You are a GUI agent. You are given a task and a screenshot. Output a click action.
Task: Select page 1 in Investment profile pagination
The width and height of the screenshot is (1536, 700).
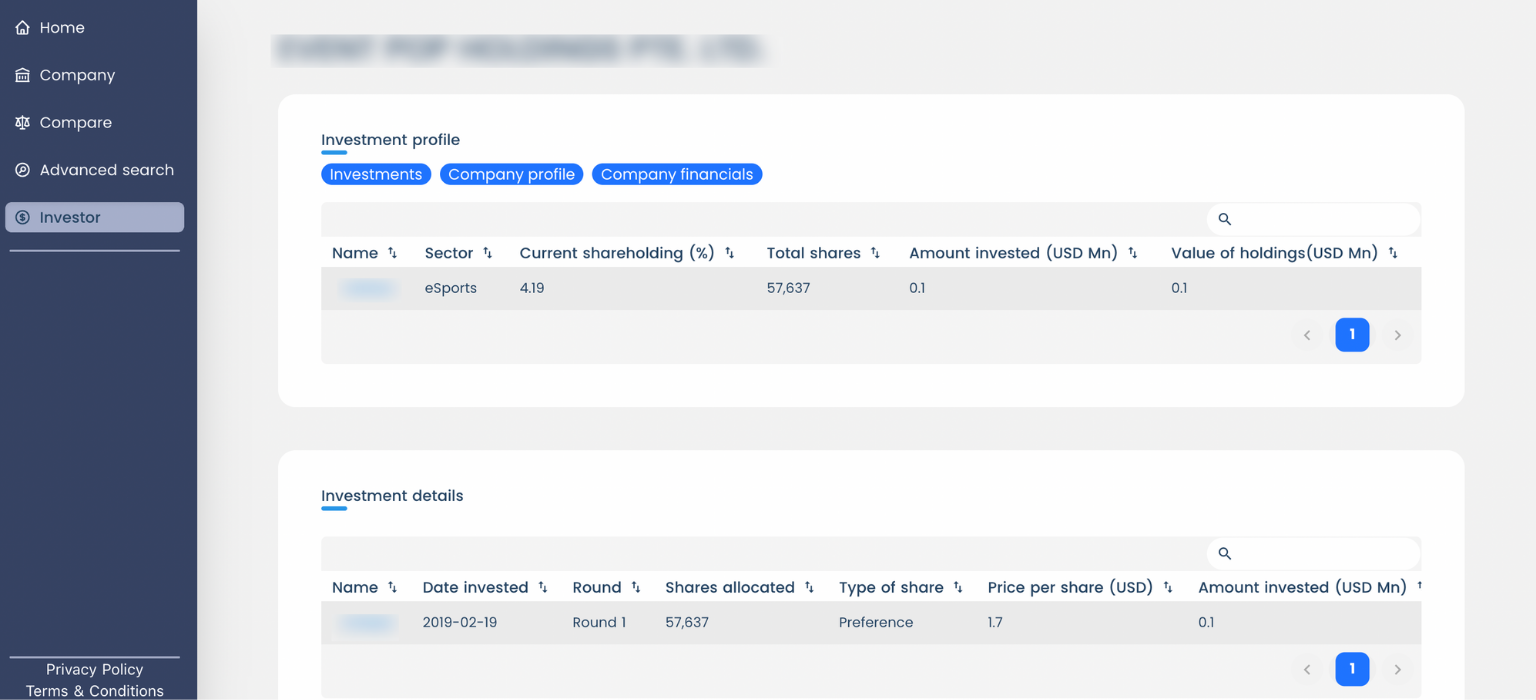1352,335
